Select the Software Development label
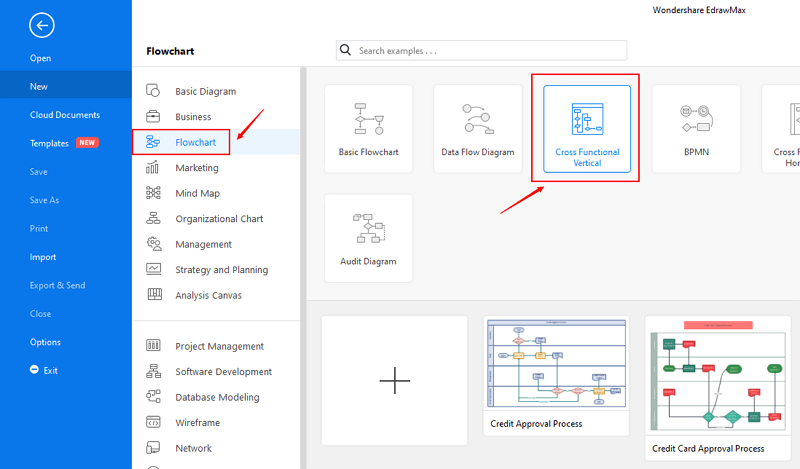 pyautogui.click(x=223, y=372)
